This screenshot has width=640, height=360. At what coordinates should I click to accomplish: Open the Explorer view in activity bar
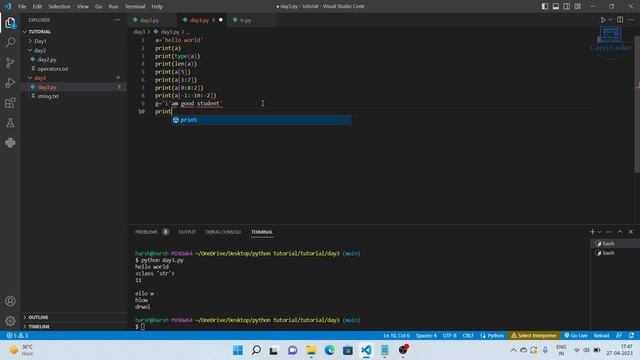coord(10,22)
